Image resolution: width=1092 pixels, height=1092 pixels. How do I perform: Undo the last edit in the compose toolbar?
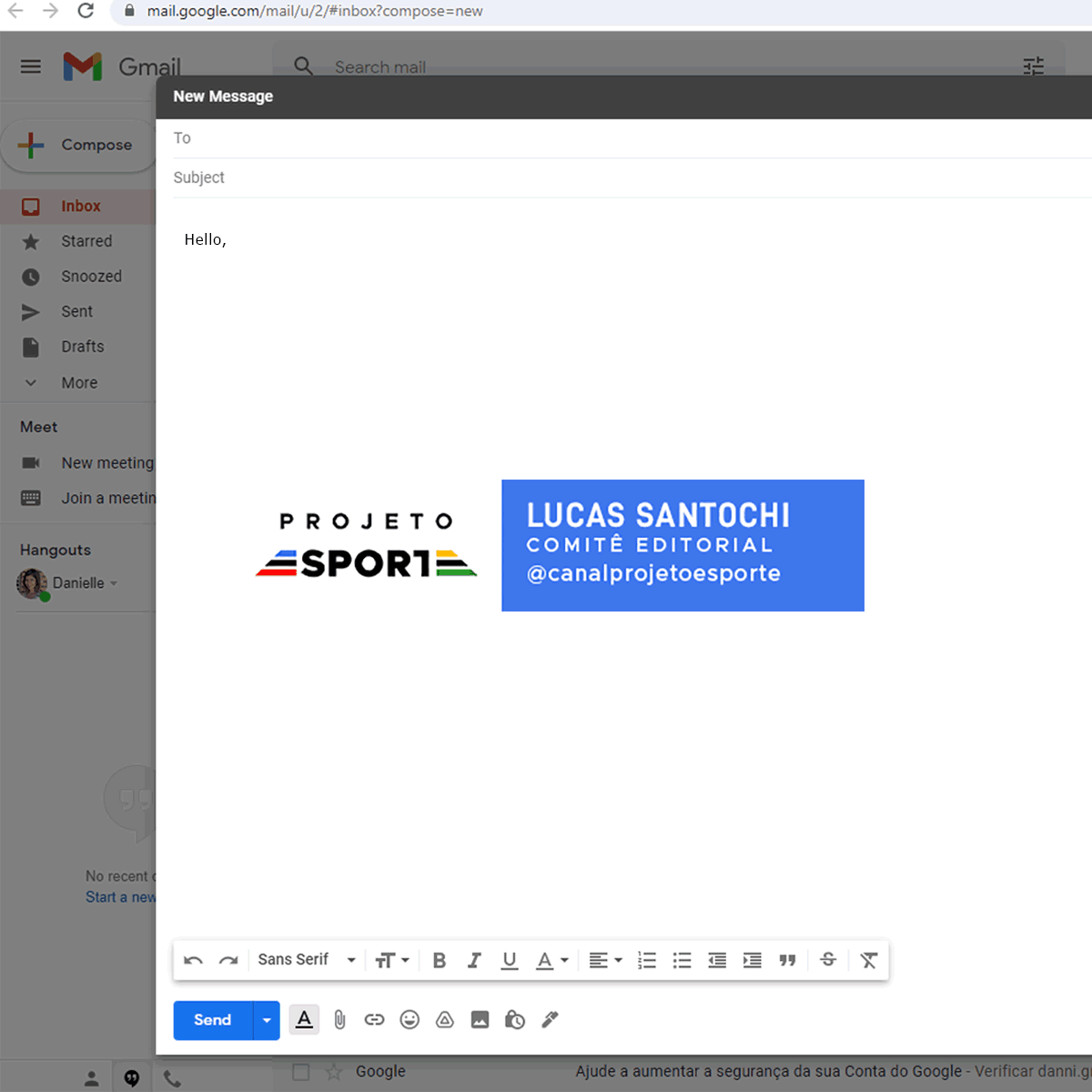tap(193, 960)
